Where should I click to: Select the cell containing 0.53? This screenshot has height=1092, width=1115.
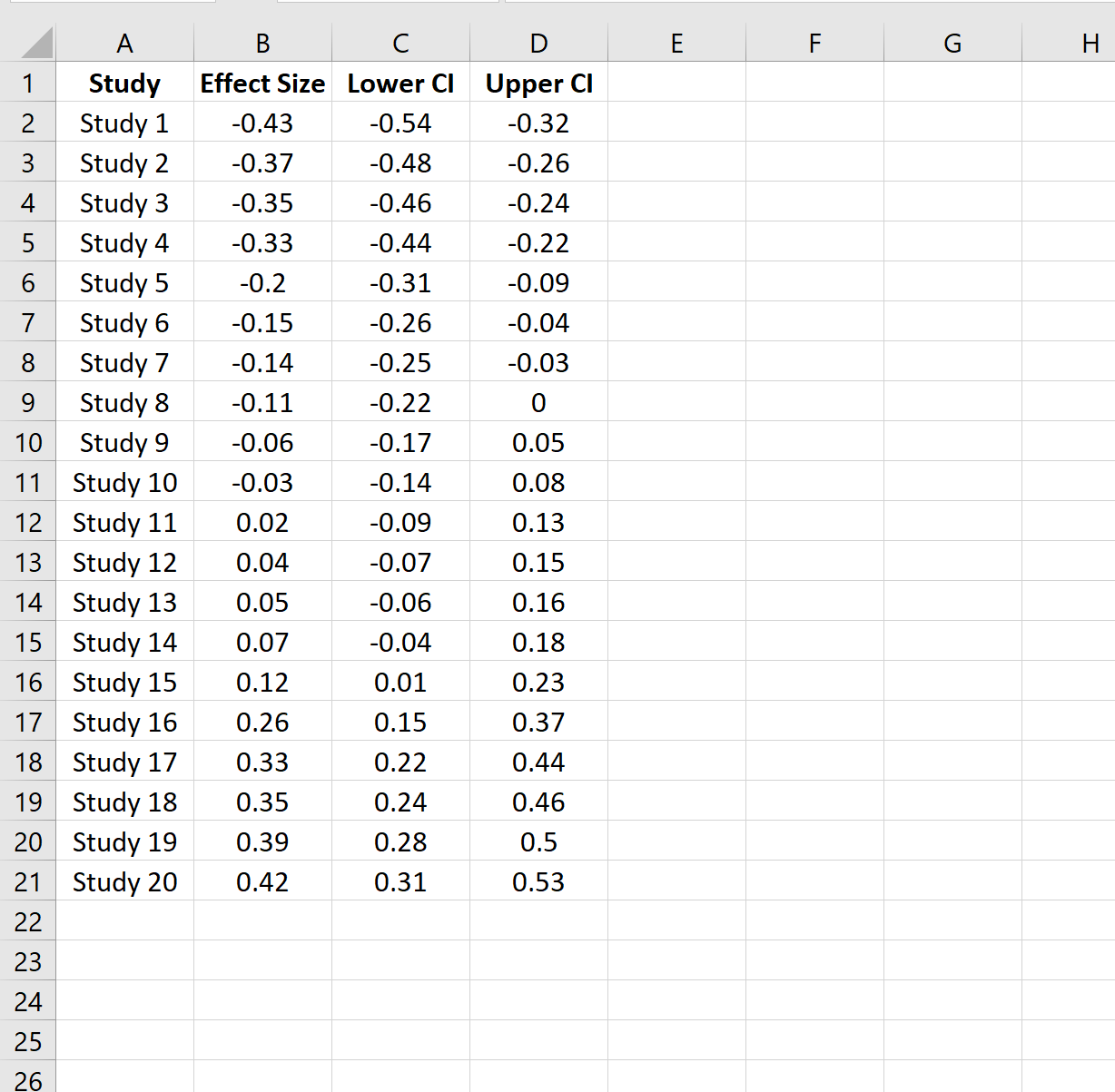point(538,881)
